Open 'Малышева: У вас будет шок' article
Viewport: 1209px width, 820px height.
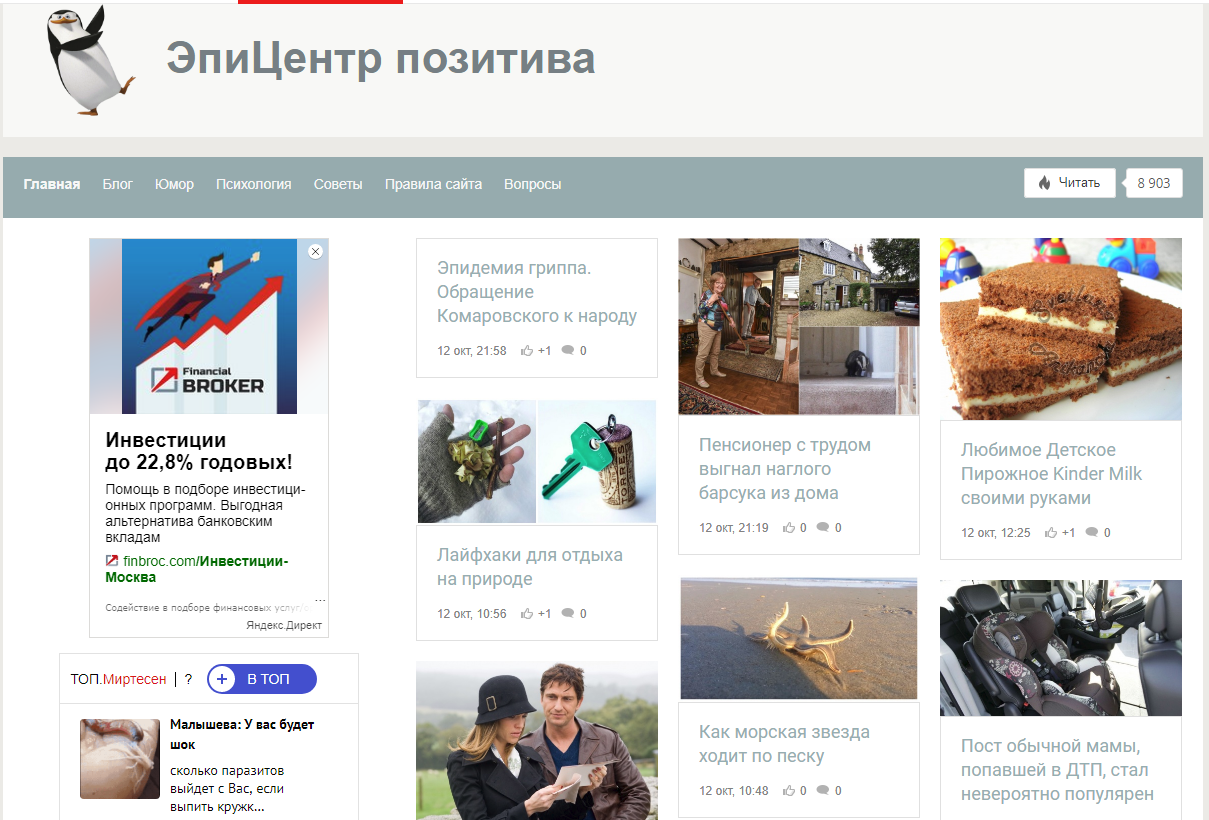coord(241,734)
